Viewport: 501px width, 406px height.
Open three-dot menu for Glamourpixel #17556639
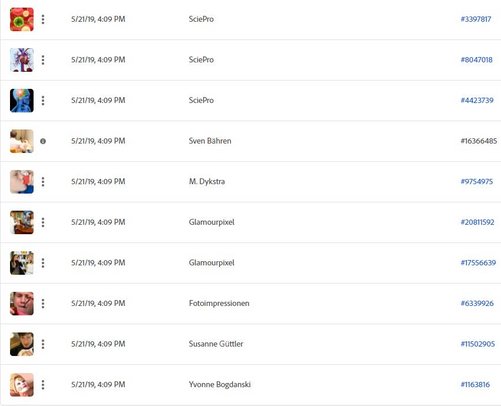click(x=43, y=263)
